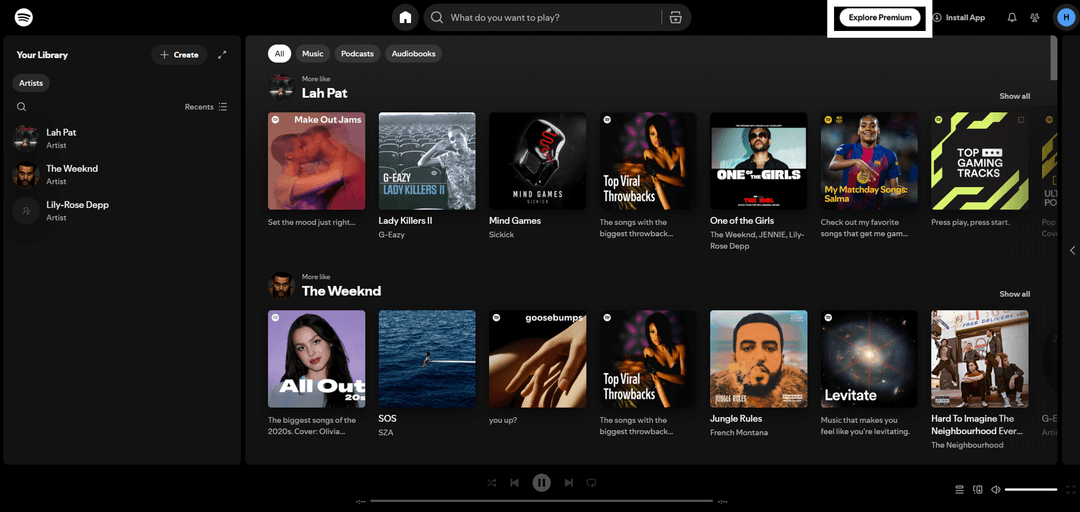The height and width of the screenshot is (512, 1080).
Task: Click the Explore Premium button
Action: click(880, 18)
